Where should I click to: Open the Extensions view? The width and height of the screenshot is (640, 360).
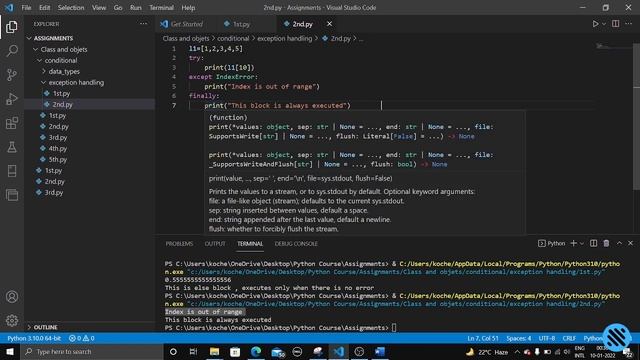pos(12,123)
